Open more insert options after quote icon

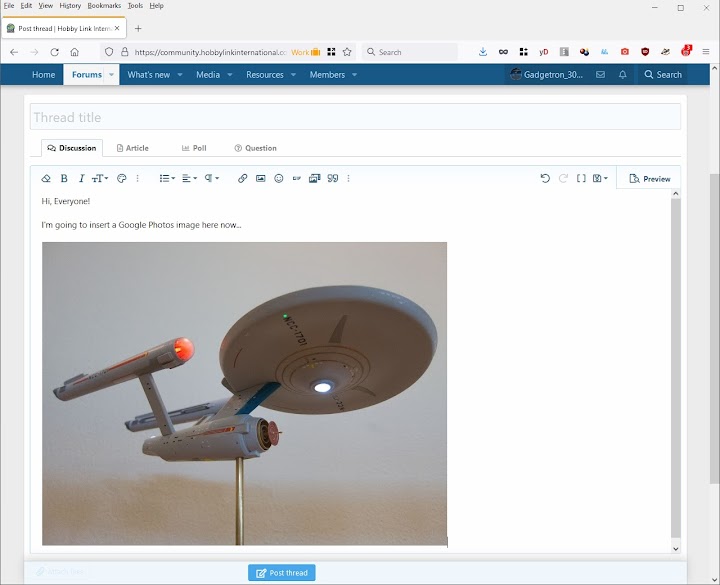[349, 179]
